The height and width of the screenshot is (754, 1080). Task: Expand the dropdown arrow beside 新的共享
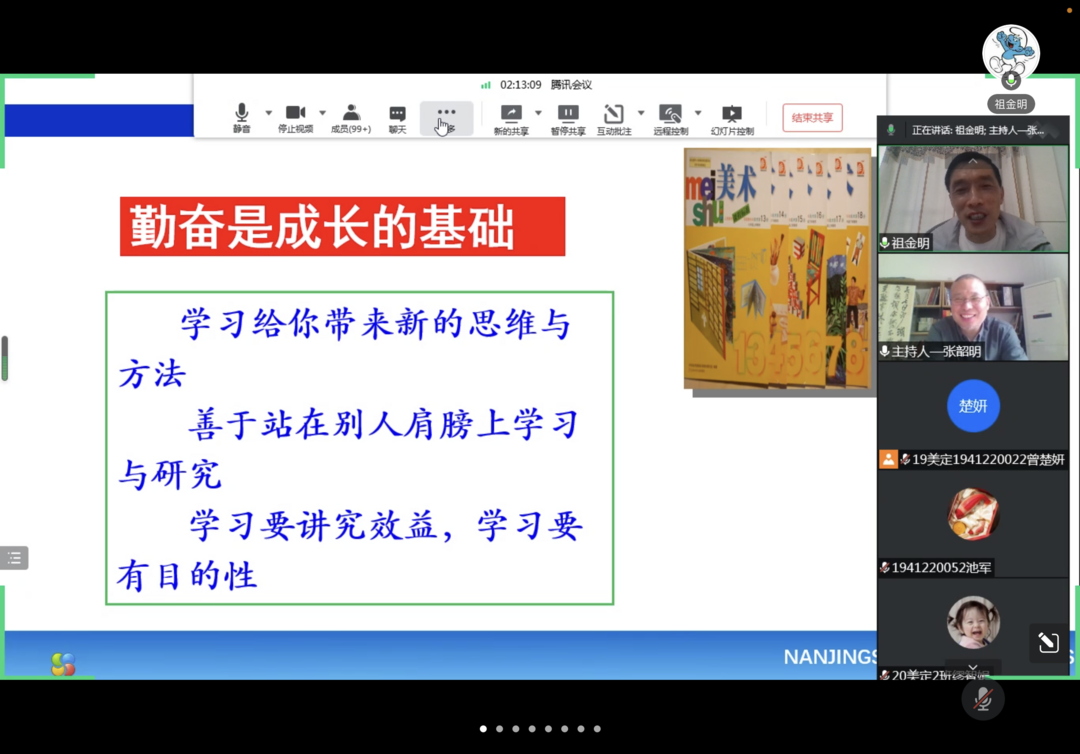click(538, 113)
